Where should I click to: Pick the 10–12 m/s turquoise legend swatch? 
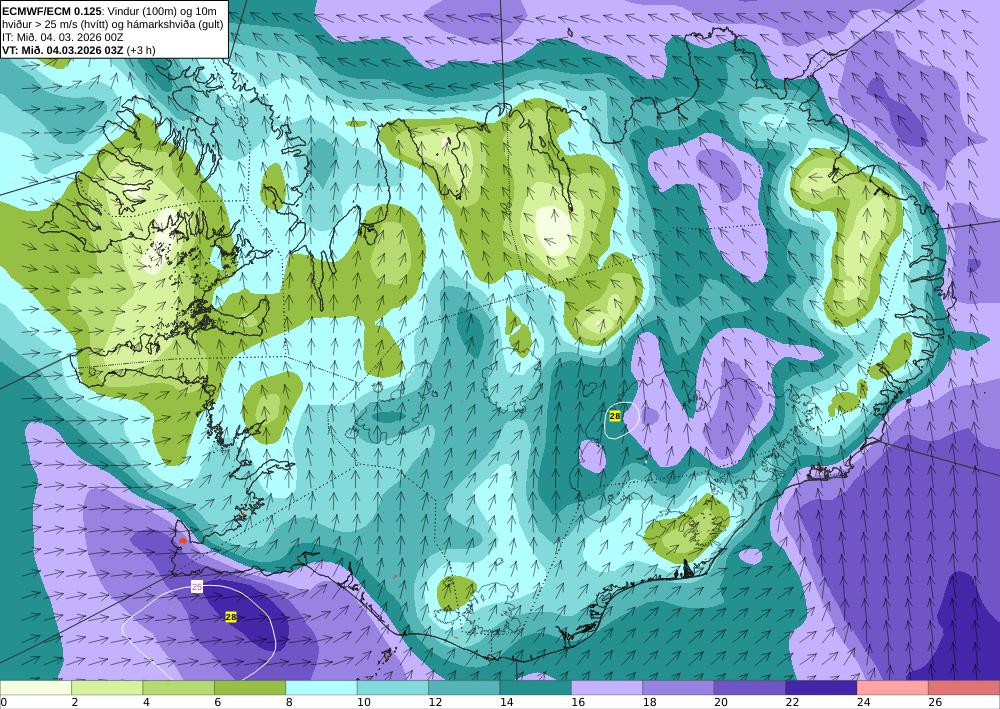coord(393,687)
